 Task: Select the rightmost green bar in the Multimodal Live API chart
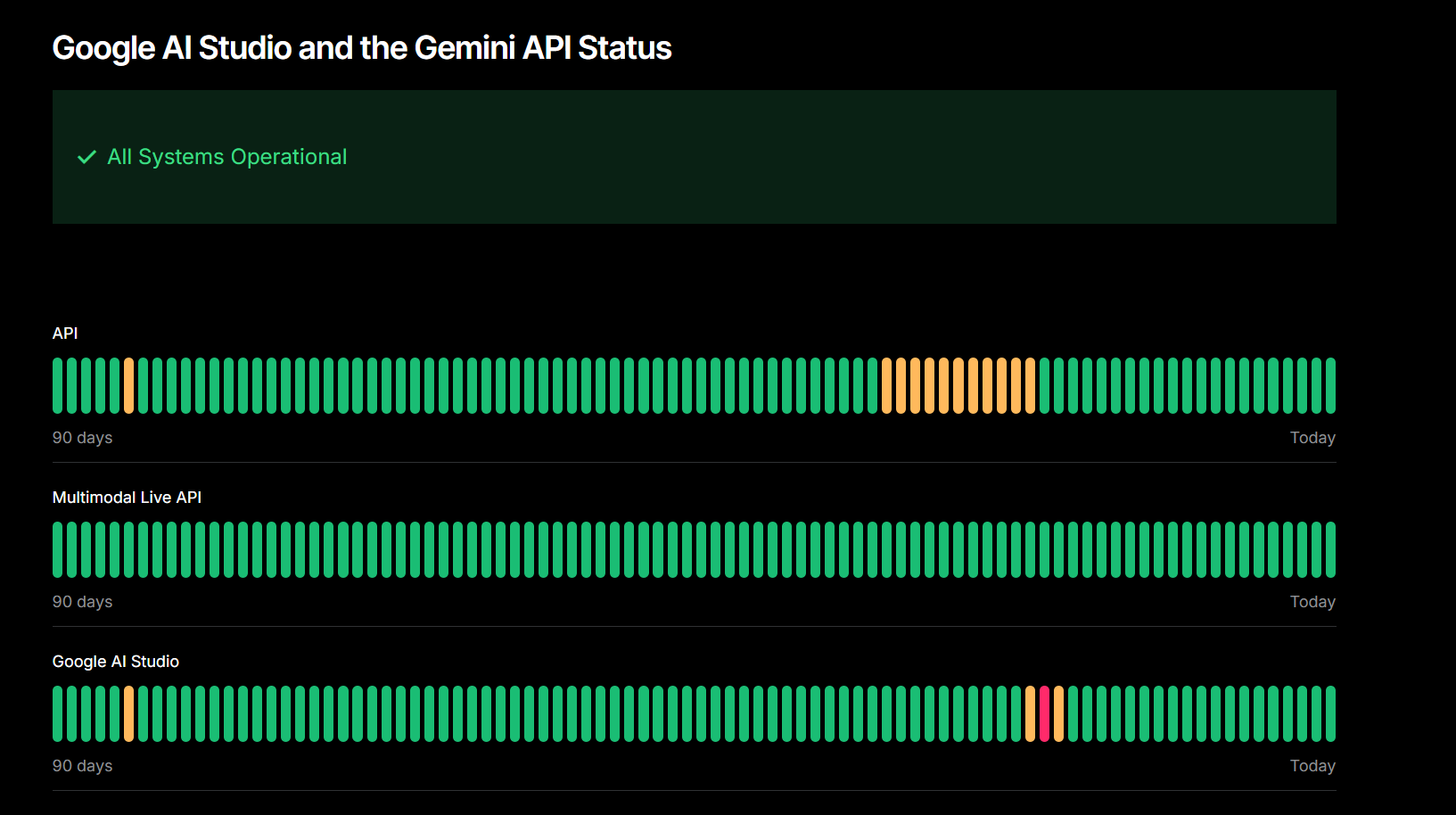point(1328,548)
